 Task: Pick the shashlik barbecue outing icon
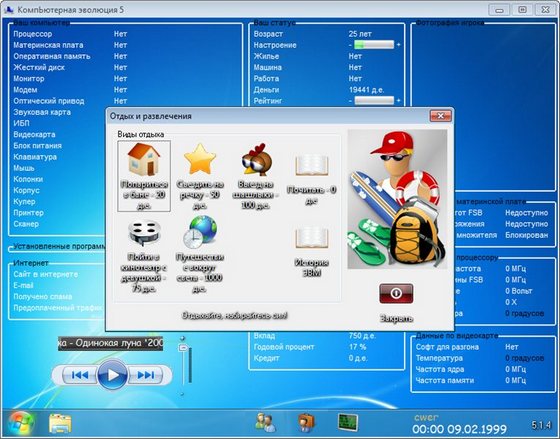pos(256,159)
